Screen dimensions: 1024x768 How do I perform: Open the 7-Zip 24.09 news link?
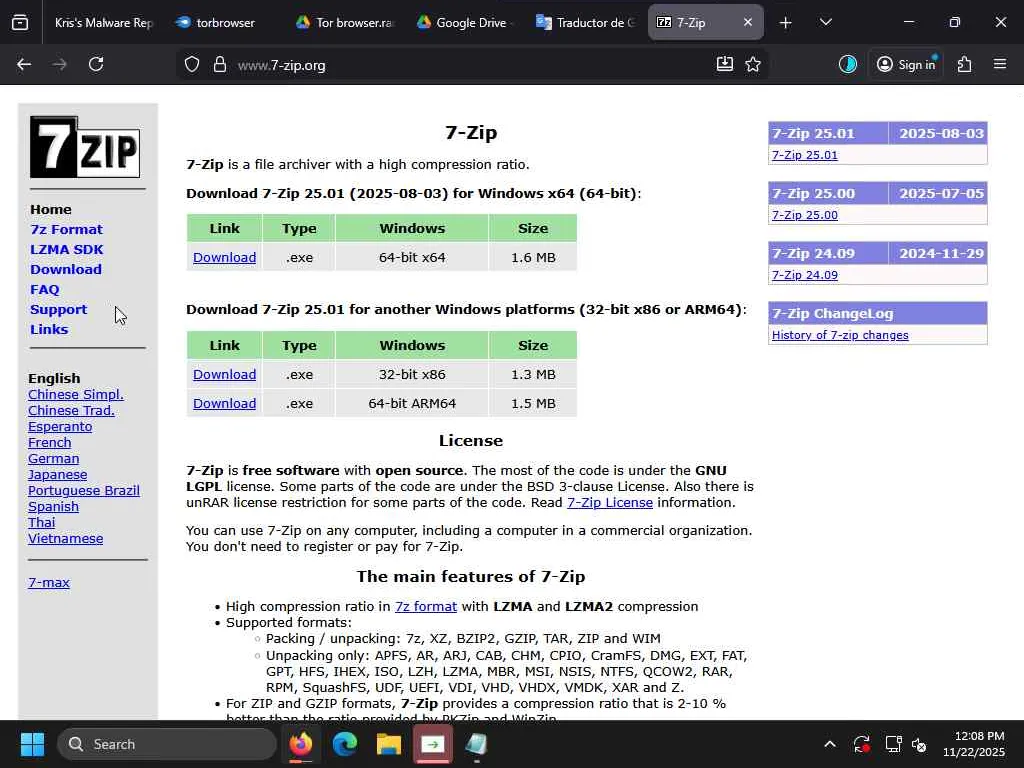[x=805, y=275]
